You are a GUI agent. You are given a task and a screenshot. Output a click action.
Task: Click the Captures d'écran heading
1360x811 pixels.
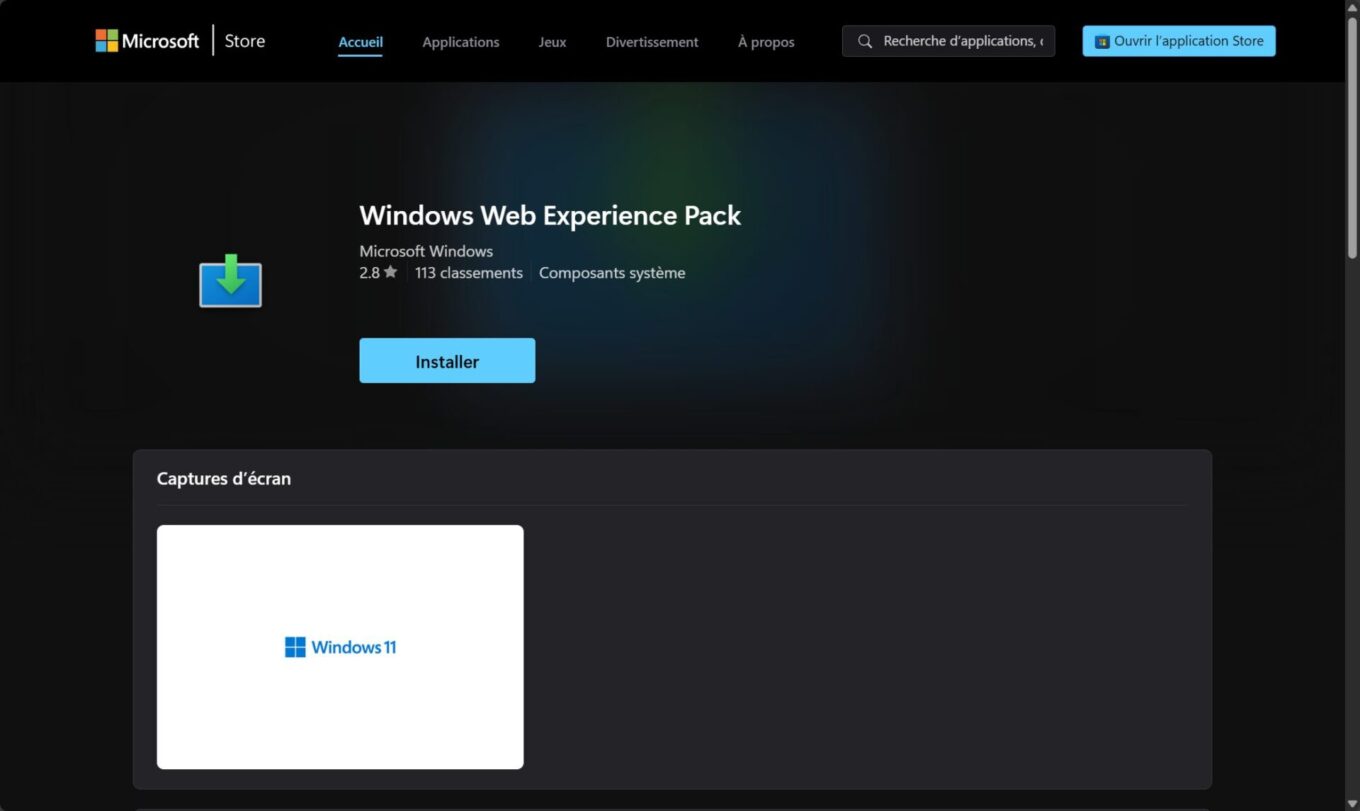point(224,479)
